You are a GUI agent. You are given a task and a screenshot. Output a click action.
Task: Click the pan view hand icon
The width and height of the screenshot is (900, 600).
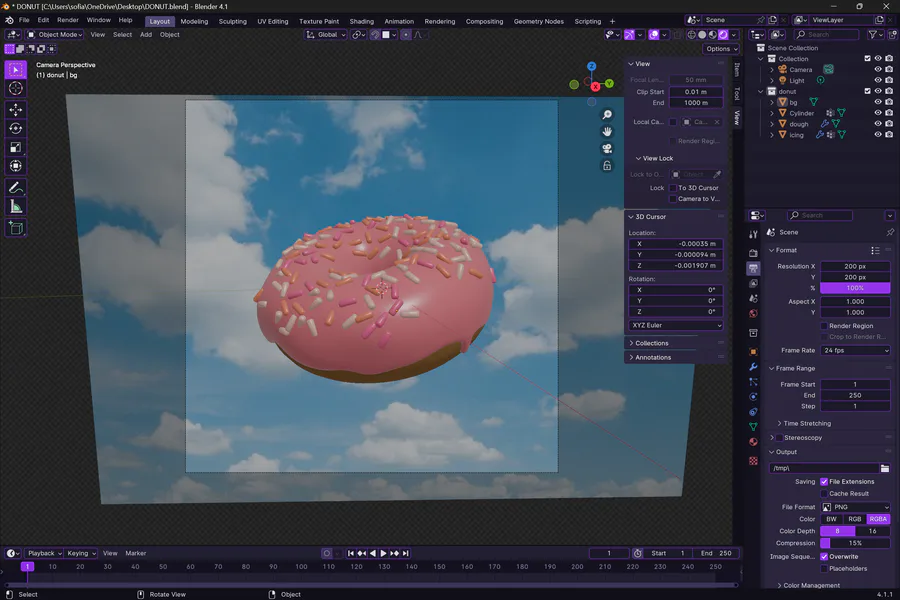tap(607, 131)
